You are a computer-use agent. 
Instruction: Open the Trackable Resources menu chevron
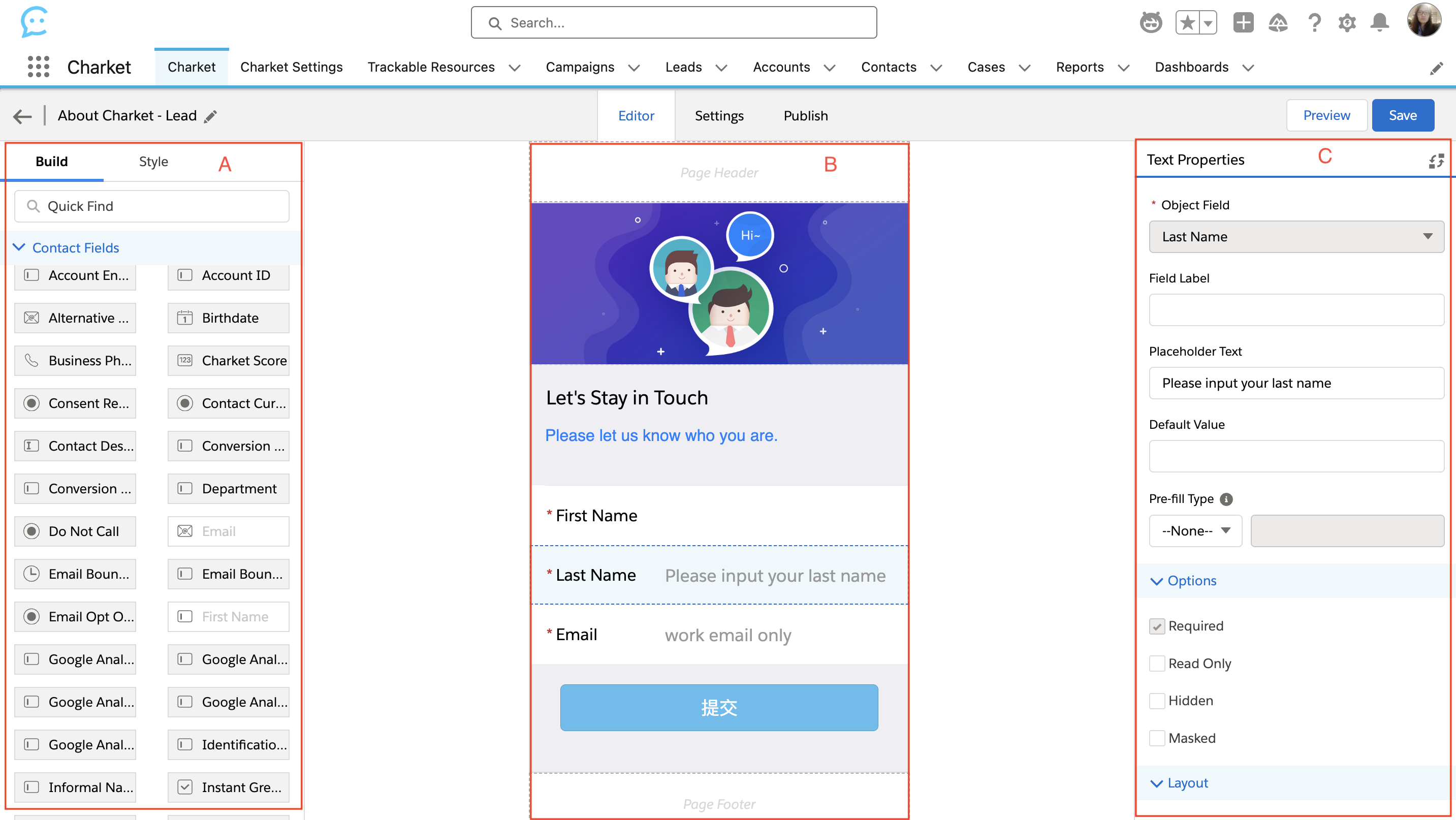click(x=514, y=68)
